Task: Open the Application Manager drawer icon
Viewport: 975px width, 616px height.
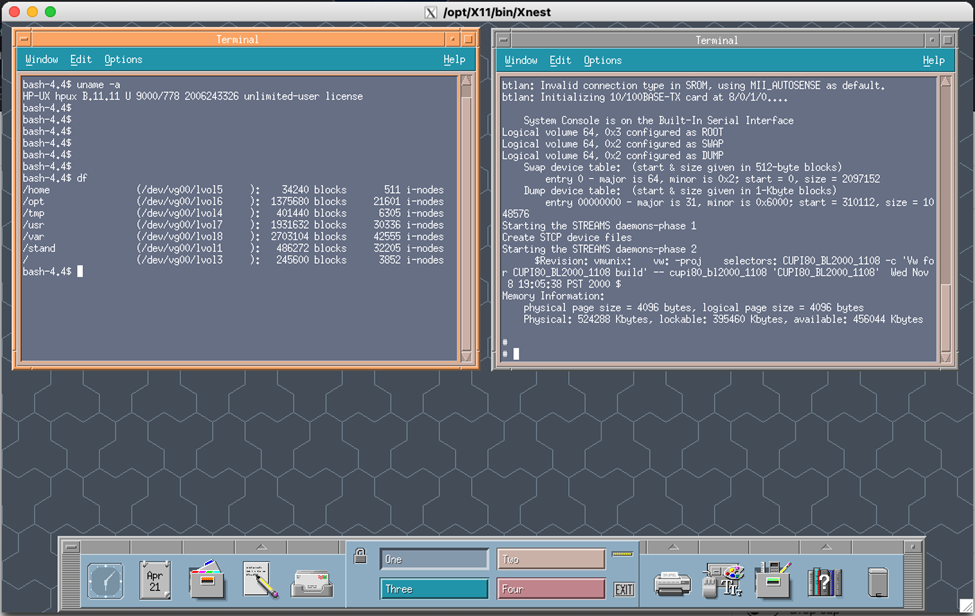Action: coord(772,580)
